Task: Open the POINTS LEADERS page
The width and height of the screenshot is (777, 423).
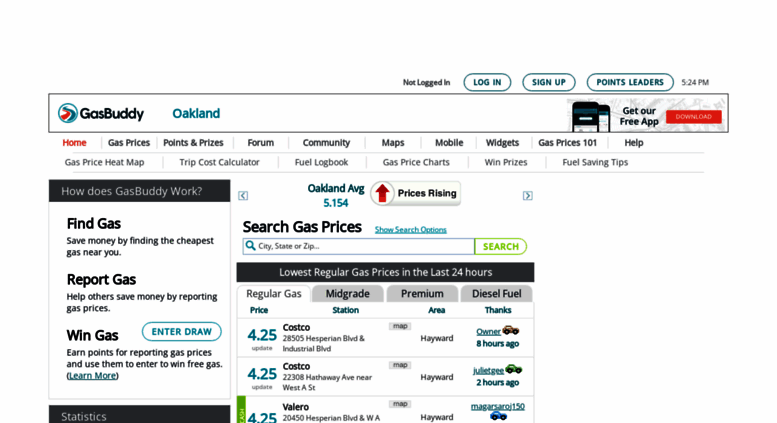Action: pyautogui.click(x=630, y=82)
